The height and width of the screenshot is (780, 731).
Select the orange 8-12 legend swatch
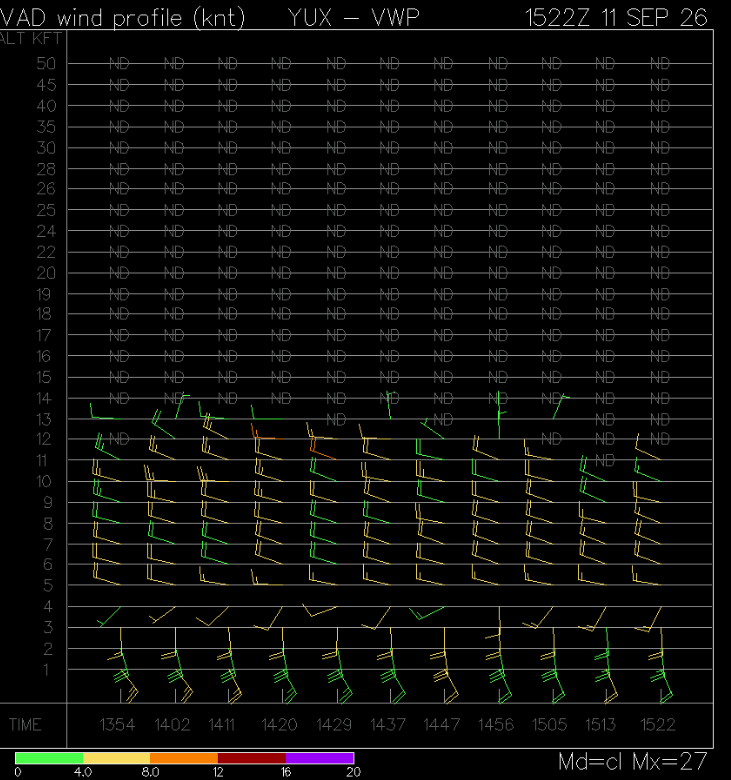click(184, 758)
